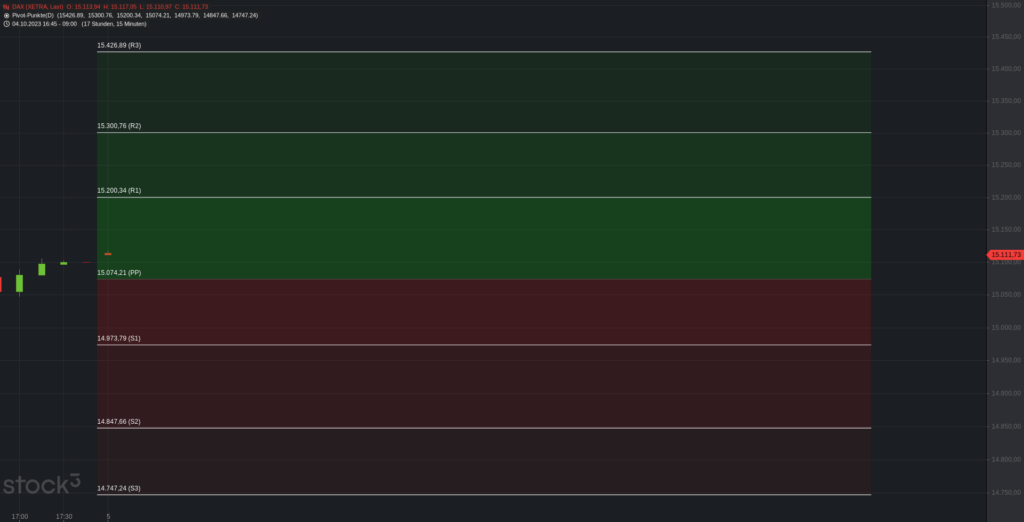Click the clock icon beside the date range
Image resolution: width=1024 pixels, height=522 pixels.
6,24
